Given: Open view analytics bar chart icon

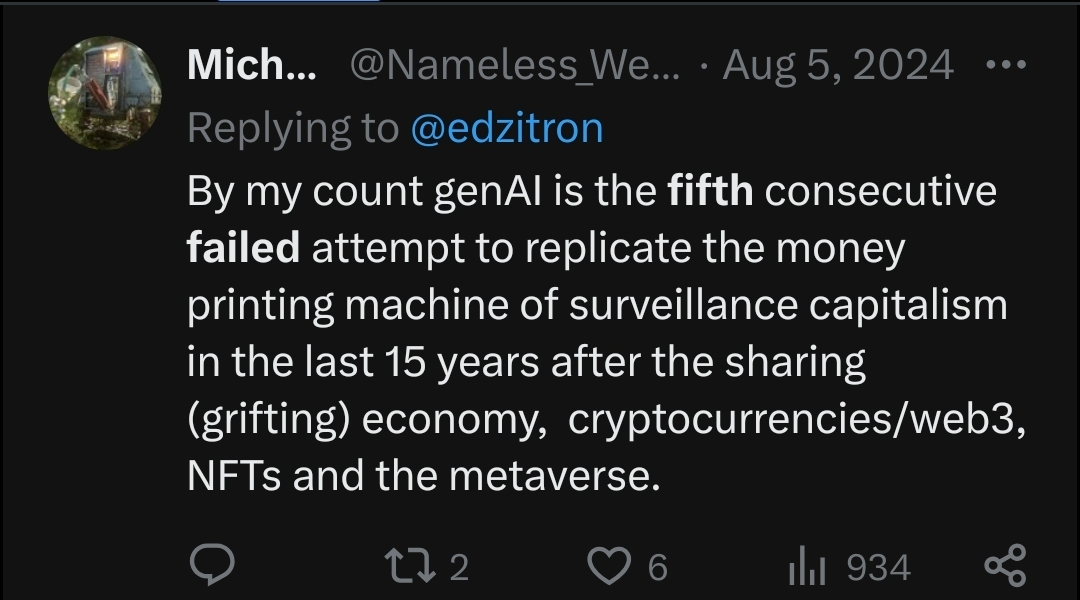Looking at the screenshot, I should pyautogui.click(x=805, y=567).
